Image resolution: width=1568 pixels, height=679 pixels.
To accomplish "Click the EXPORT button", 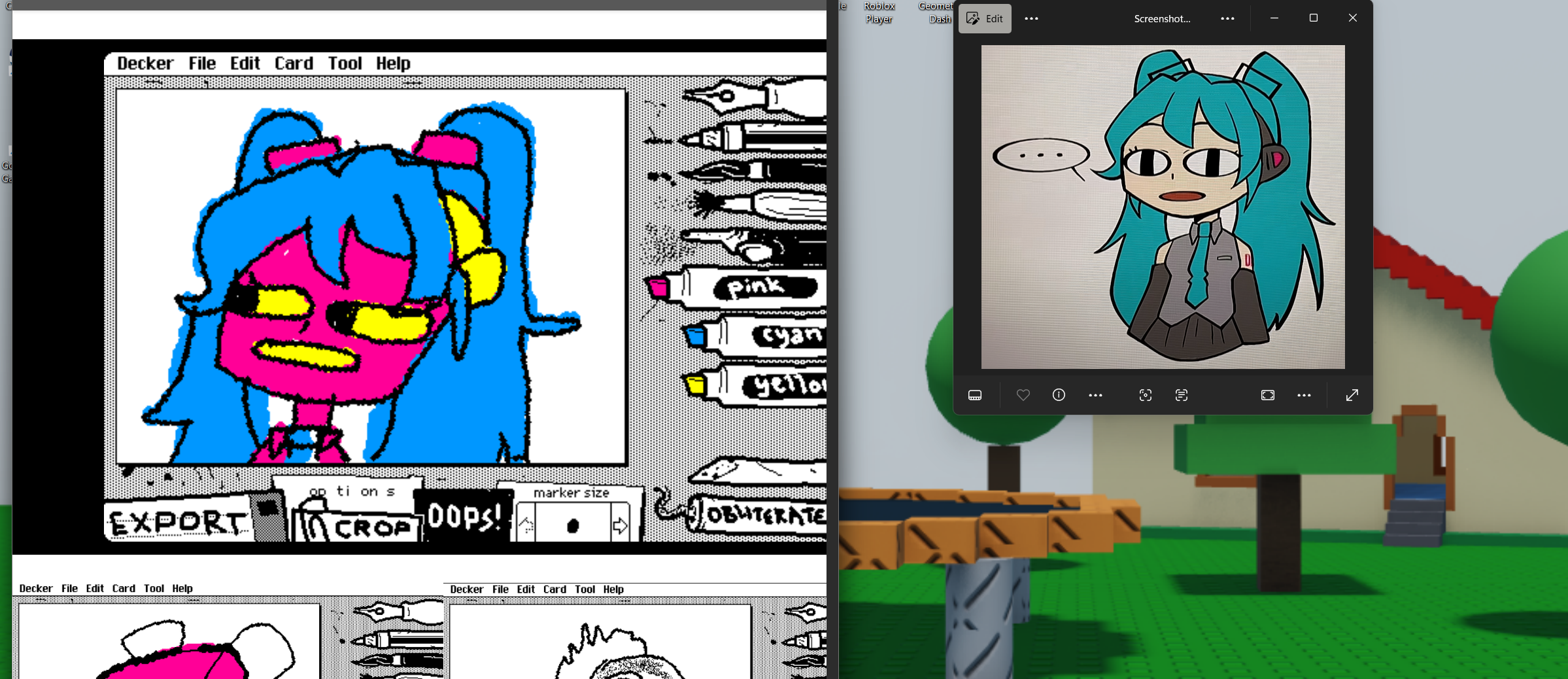I will point(177,523).
